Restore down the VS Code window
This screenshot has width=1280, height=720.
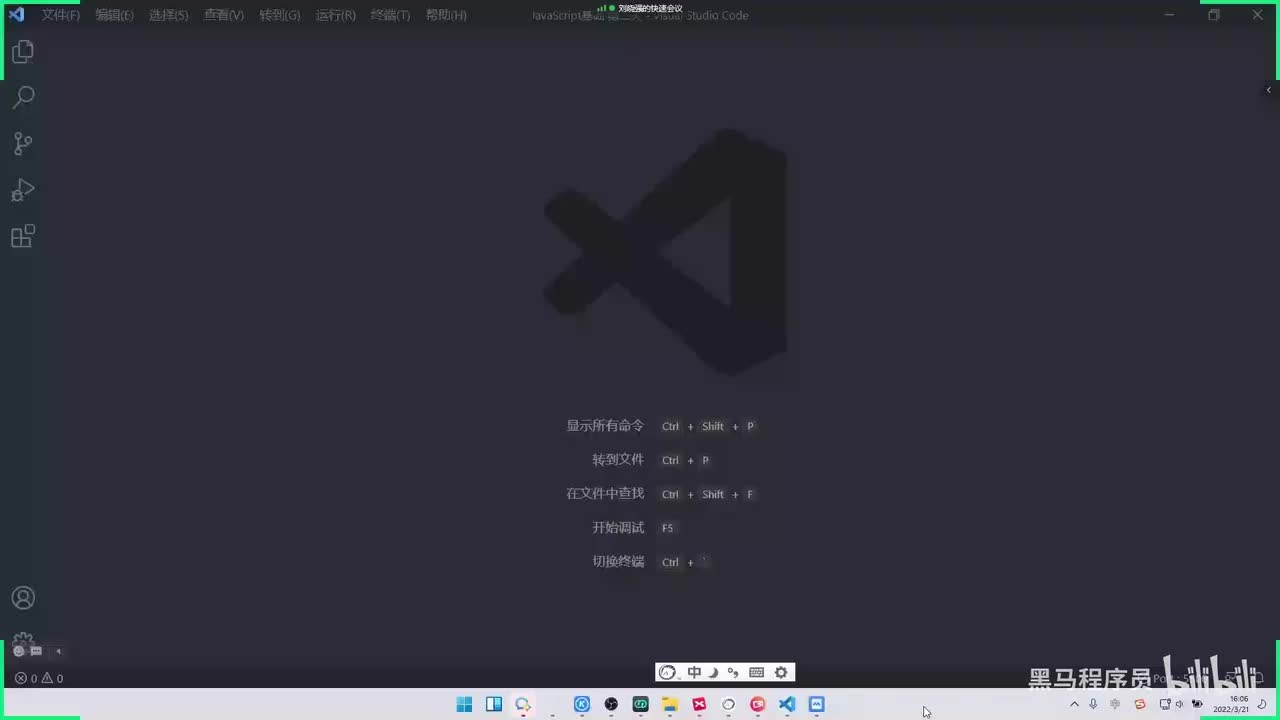pos(1214,15)
